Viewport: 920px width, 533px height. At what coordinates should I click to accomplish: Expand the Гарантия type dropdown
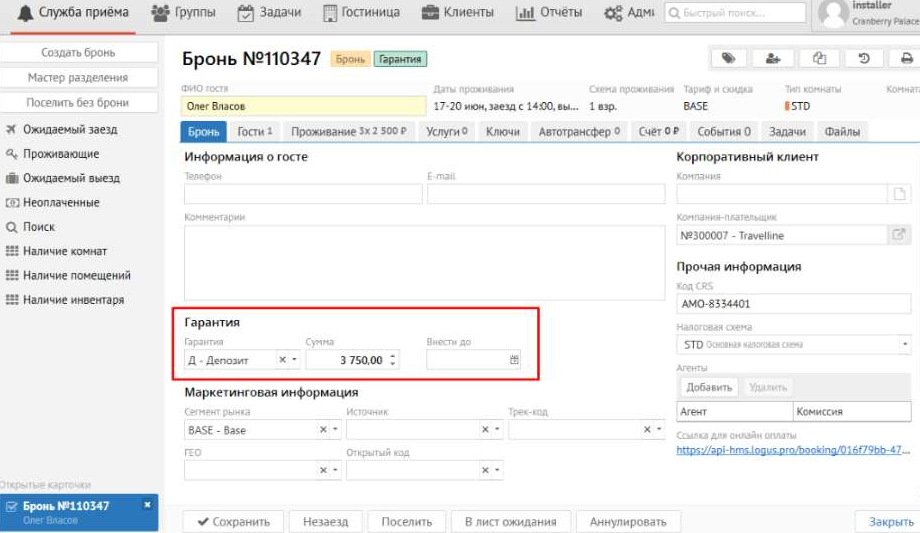click(x=294, y=359)
